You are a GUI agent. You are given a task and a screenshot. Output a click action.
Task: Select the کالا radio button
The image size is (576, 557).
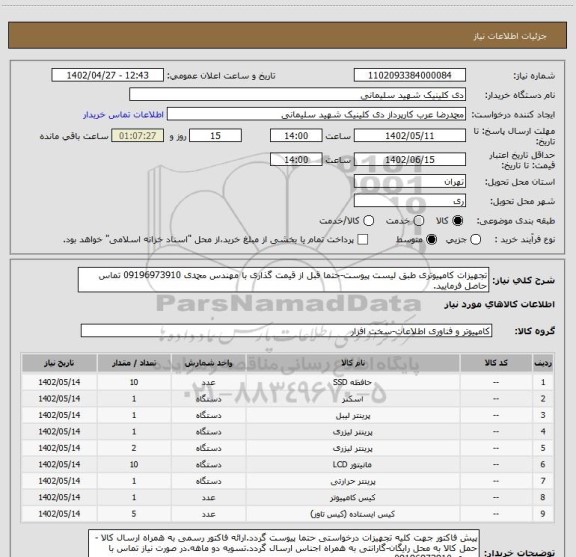pos(458,221)
